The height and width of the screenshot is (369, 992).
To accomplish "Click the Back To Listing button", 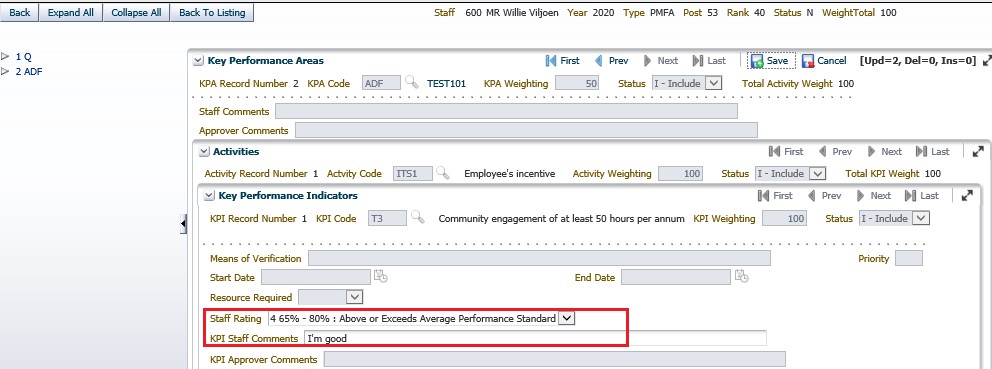I will pos(212,13).
